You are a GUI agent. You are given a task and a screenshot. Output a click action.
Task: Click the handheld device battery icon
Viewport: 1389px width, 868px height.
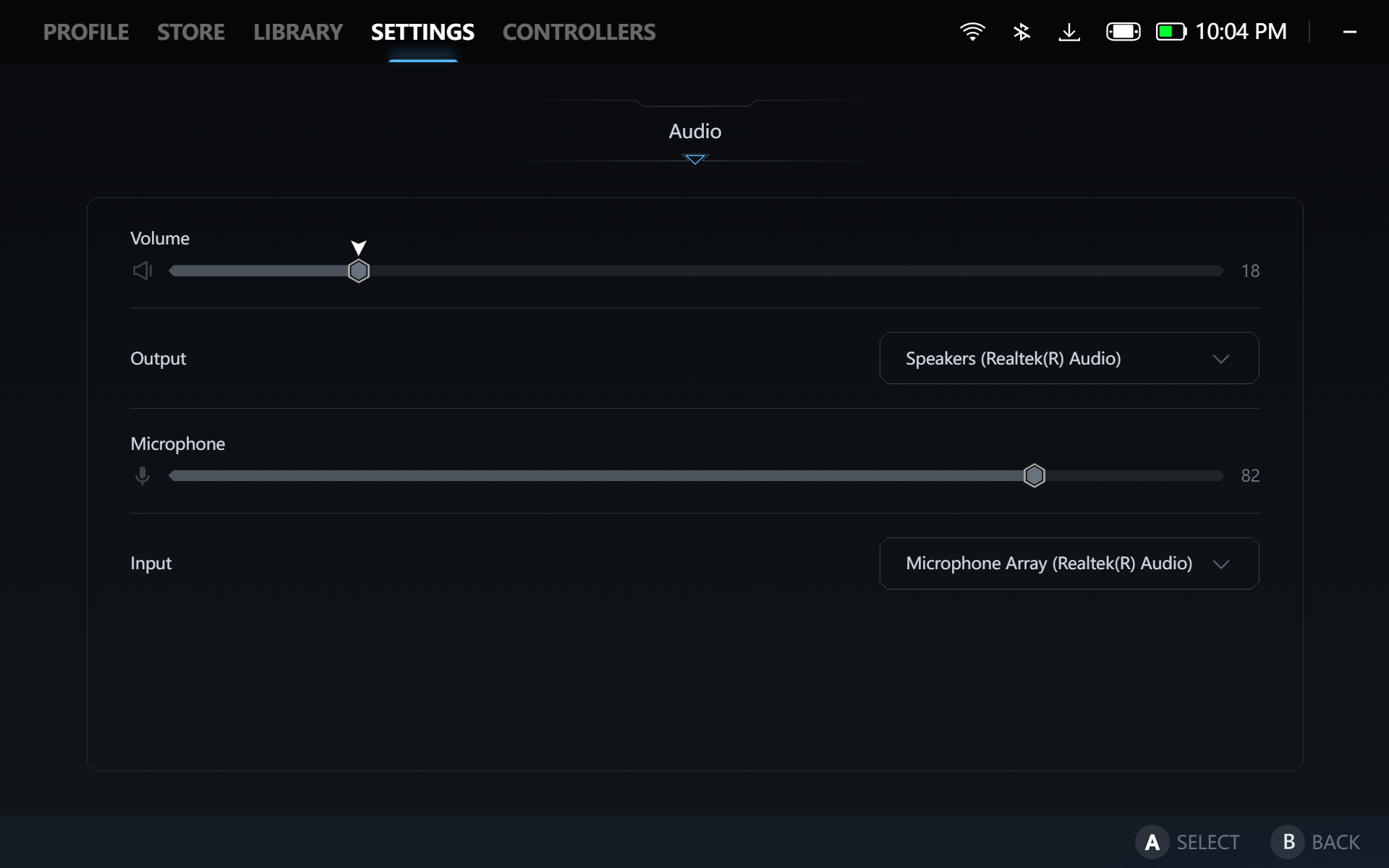point(1123,32)
